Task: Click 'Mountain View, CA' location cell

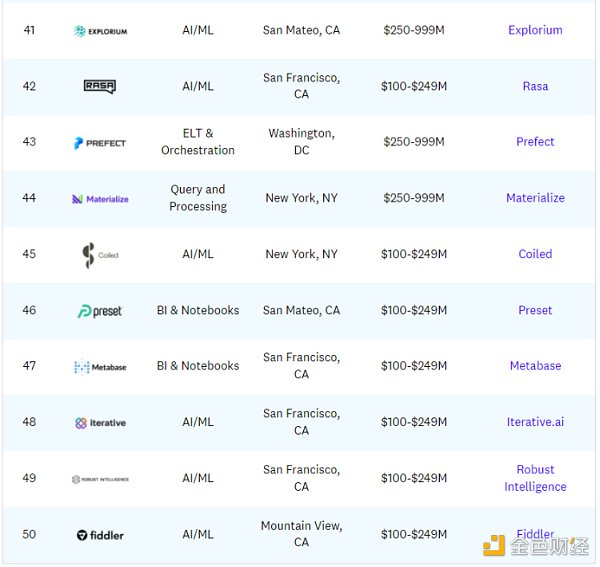Action: pyautogui.click(x=302, y=534)
